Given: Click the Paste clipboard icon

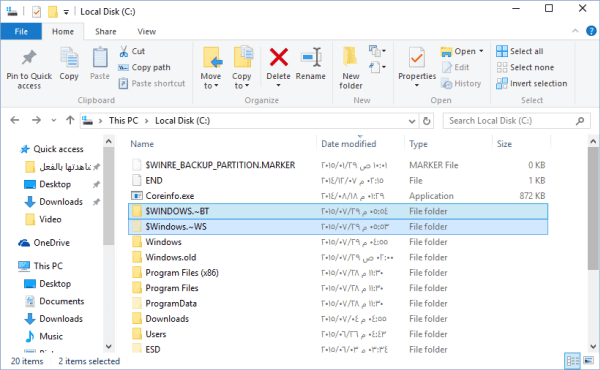Looking at the screenshot, I should click(x=100, y=58).
